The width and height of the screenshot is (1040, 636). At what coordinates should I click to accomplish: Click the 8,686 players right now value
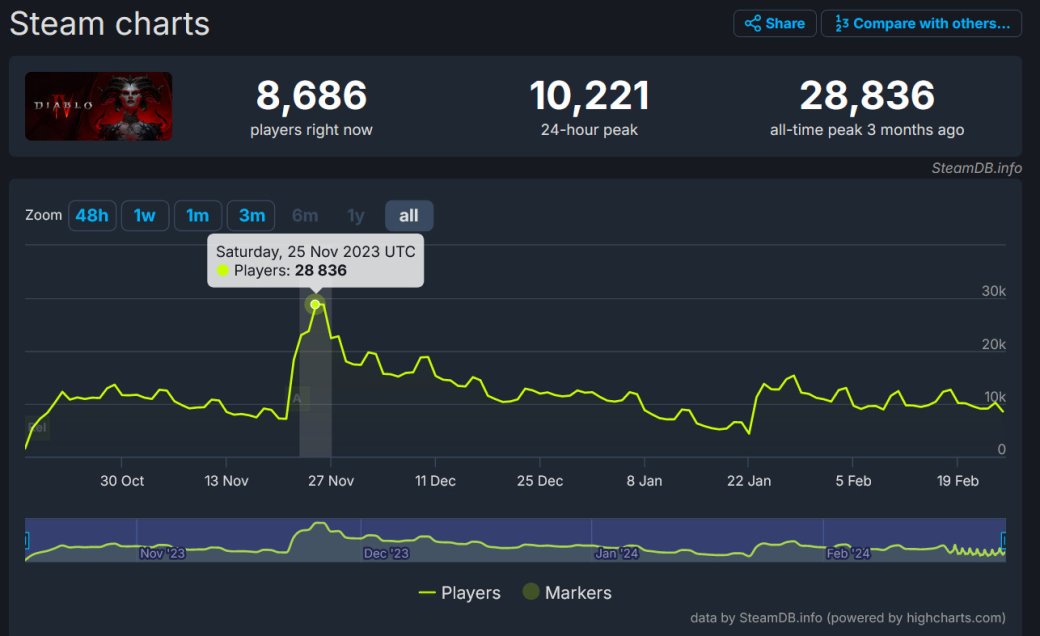tap(311, 95)
